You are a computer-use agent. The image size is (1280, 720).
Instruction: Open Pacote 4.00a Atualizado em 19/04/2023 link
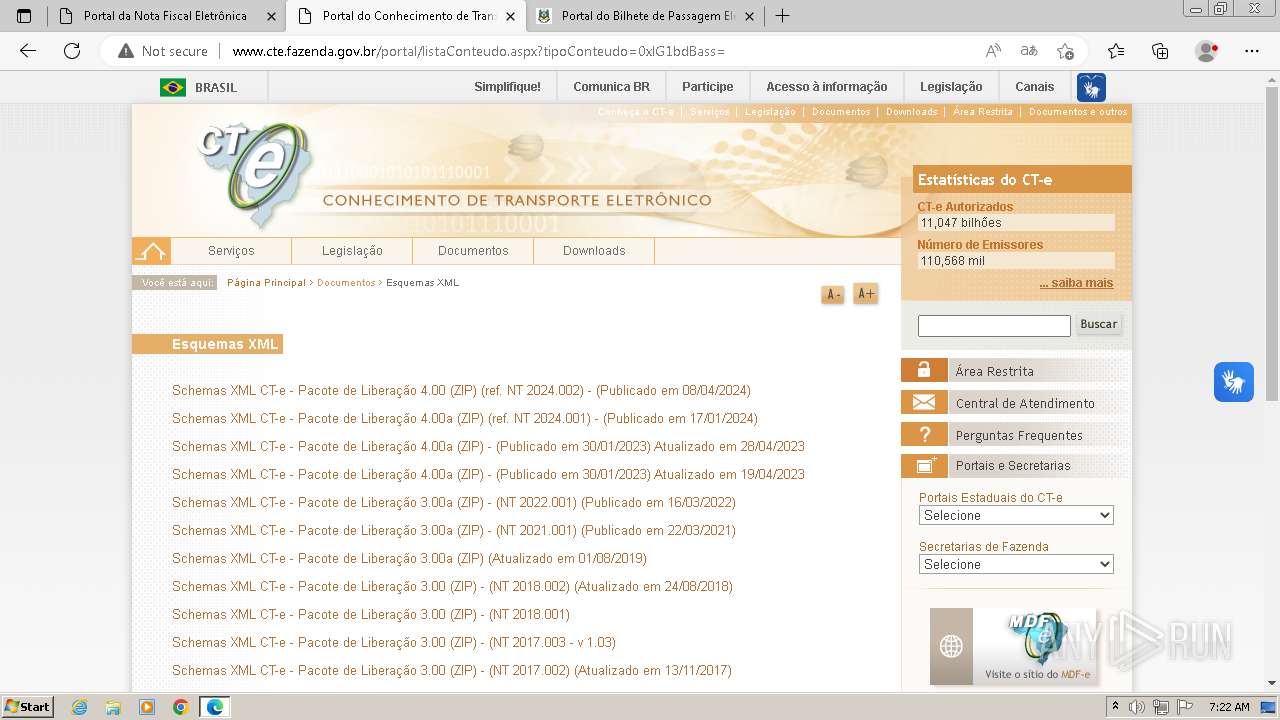coord(488,475)
